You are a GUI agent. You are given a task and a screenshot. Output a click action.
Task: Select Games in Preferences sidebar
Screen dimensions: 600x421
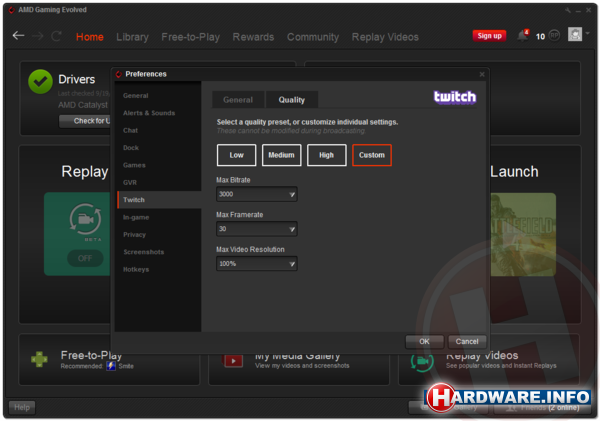159,165
